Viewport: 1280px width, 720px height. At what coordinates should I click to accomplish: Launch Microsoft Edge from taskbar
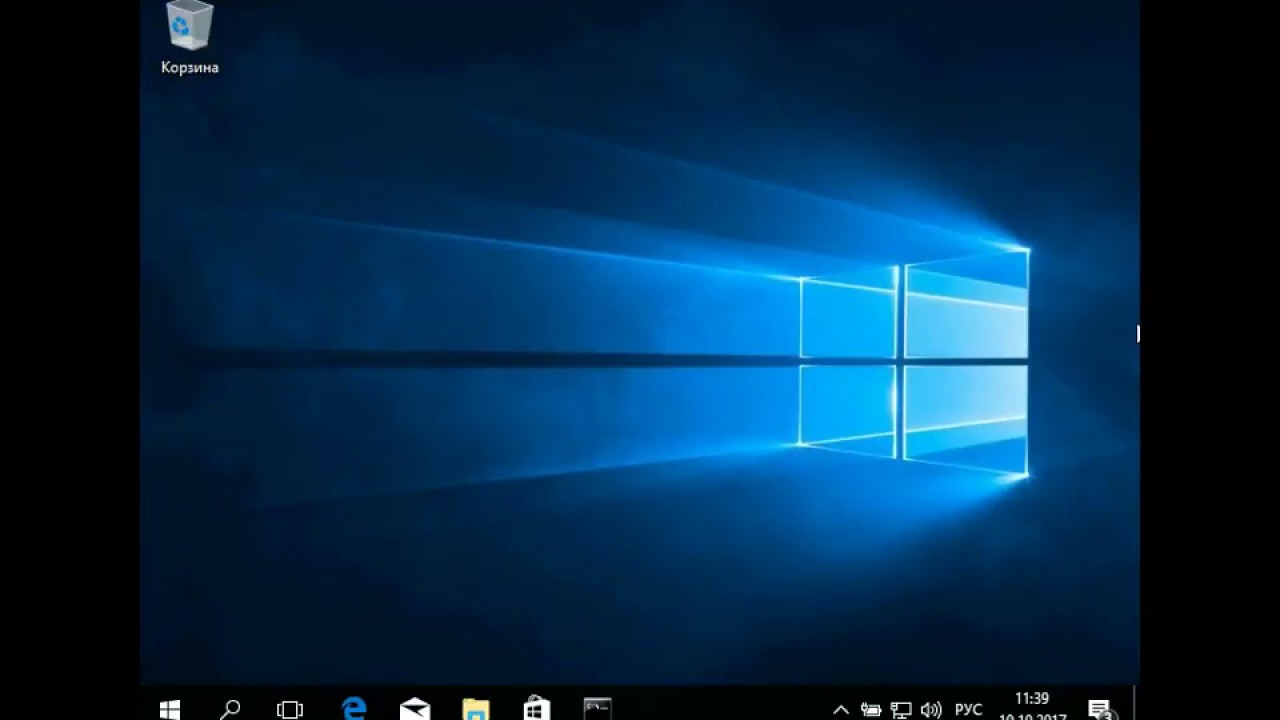point(354,709)
